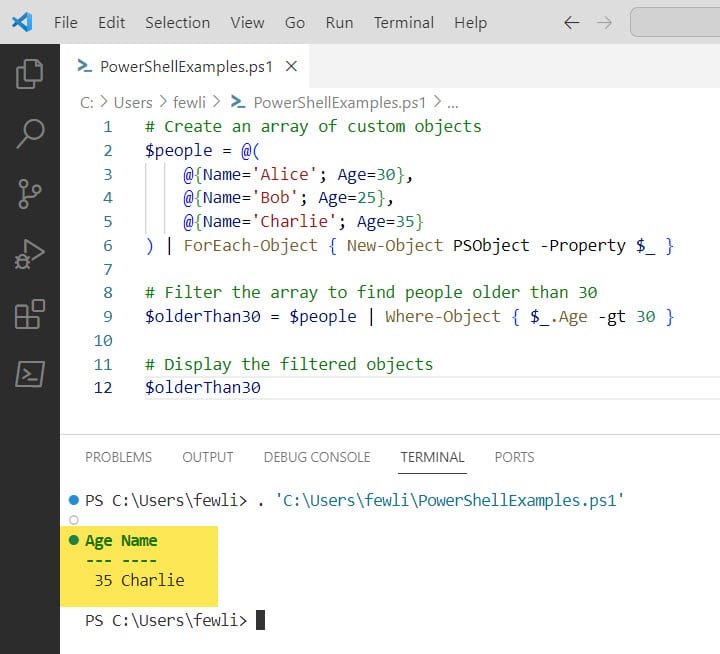The width and height of the screenshot is (720, 654).
Task: Click 'Charlie' in the terminal output
Action: (152, 581)
